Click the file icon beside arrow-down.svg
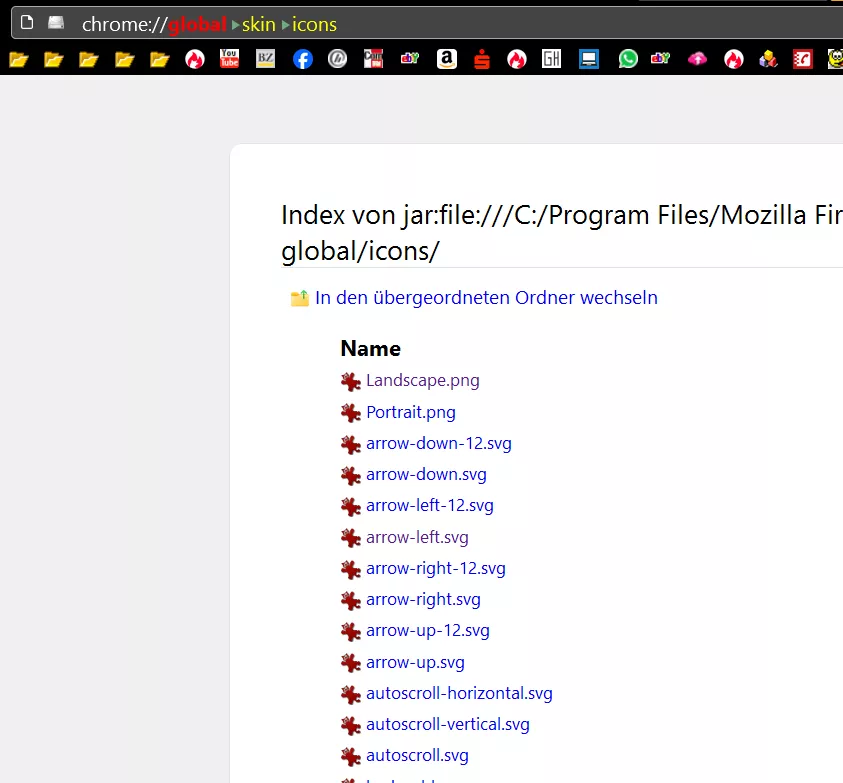Screen dimensions: 843x783 (351, 475)
